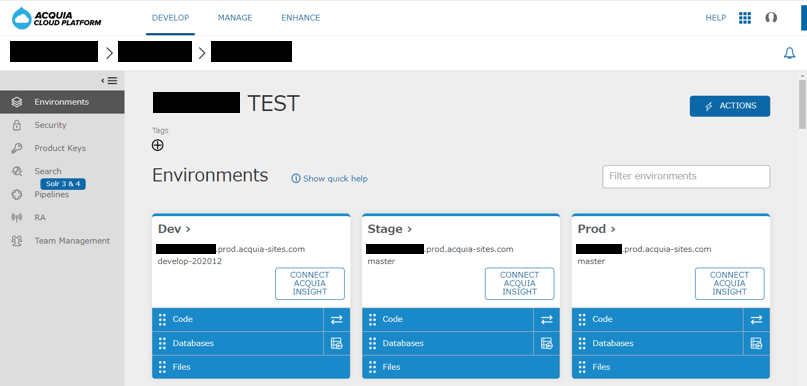Screen dimensions: 807x386
Task: Click the Product Keys key icon
Action: click(16, 148)
